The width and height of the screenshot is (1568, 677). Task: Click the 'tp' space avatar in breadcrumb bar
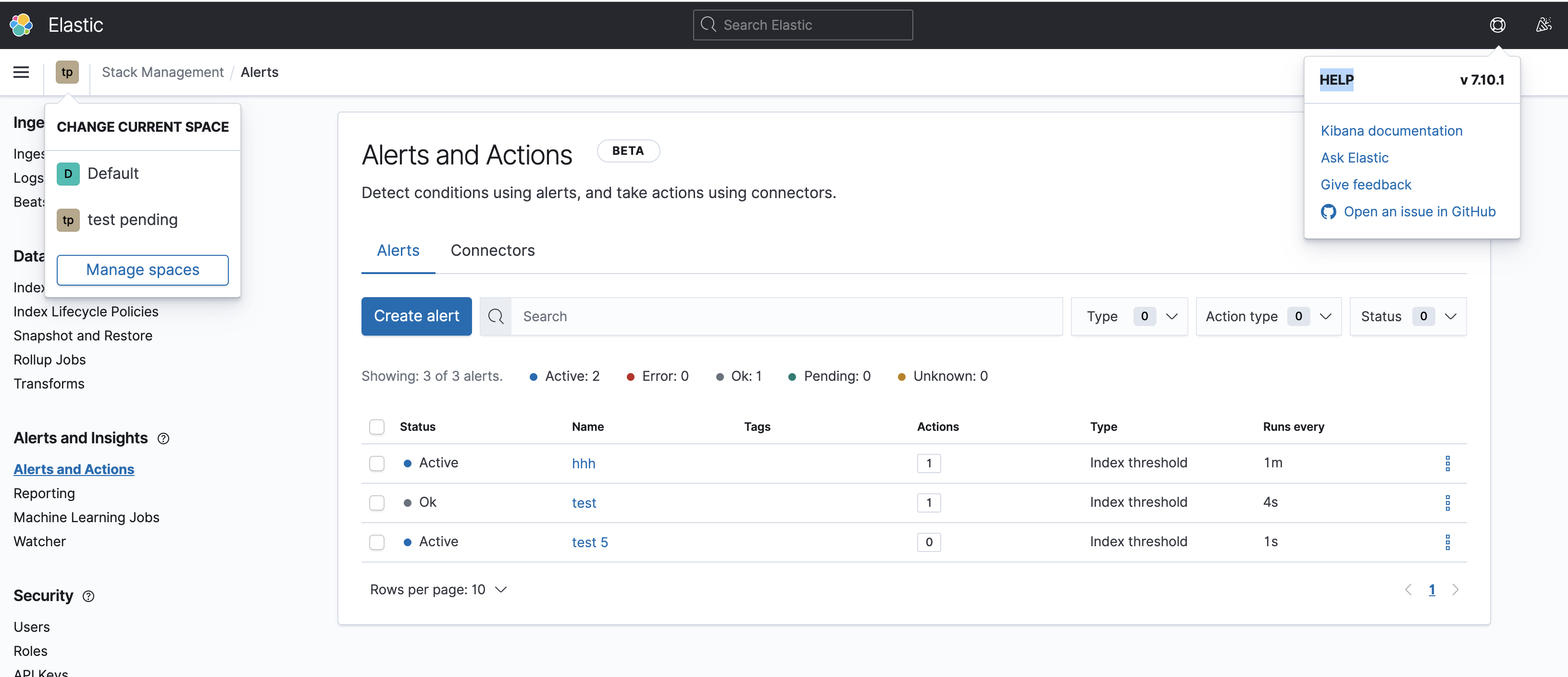[67, 72]
